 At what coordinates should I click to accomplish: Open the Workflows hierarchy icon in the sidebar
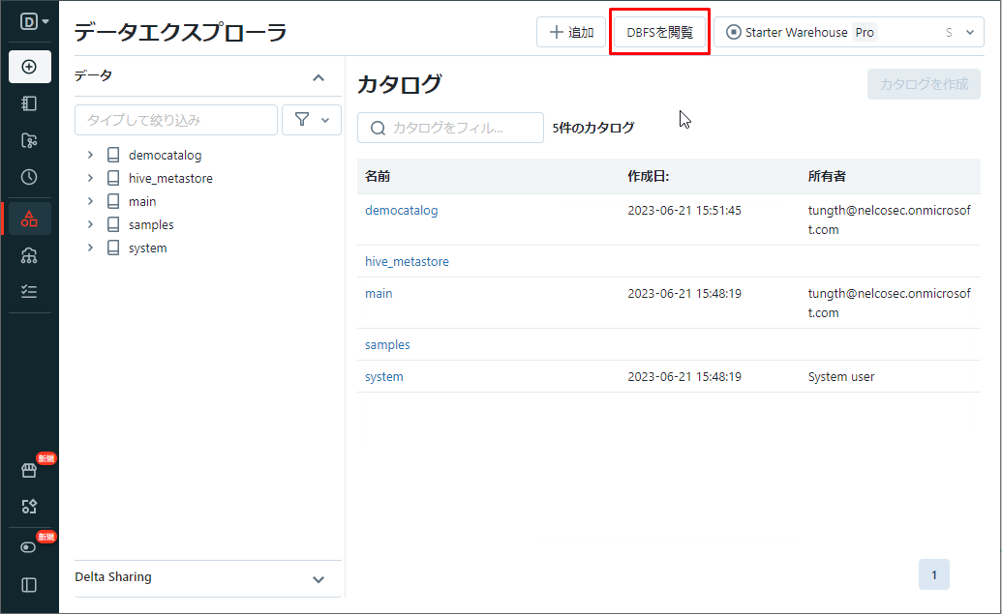29,255
